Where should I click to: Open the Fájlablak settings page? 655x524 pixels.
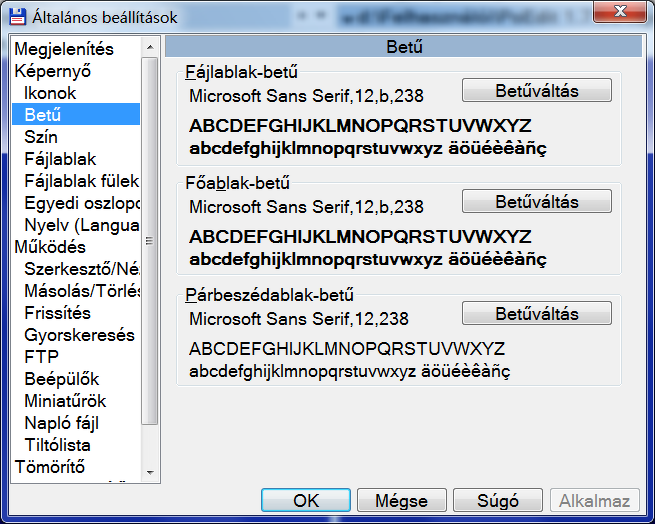click(x=60, y=159)
